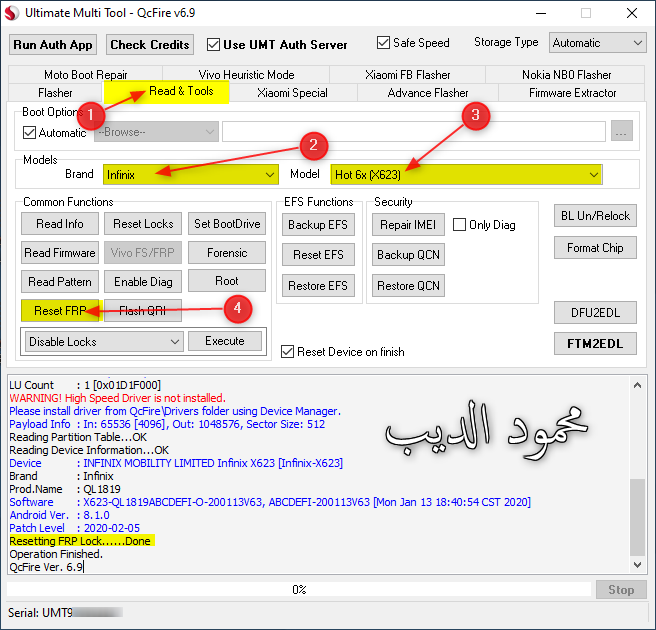Switch to the Flasher tab
This screenshot has width=656, height=630.
click(x=55, y=92)
